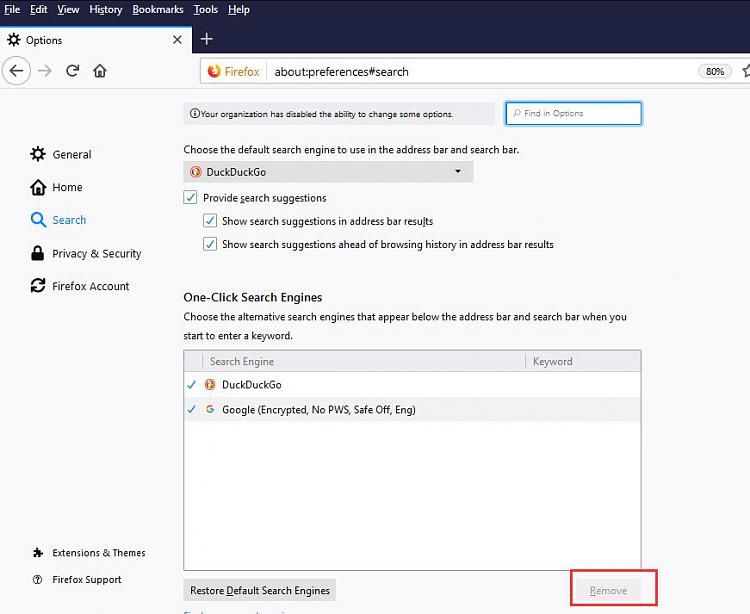Click Restore Default Search Engines button

260,590
